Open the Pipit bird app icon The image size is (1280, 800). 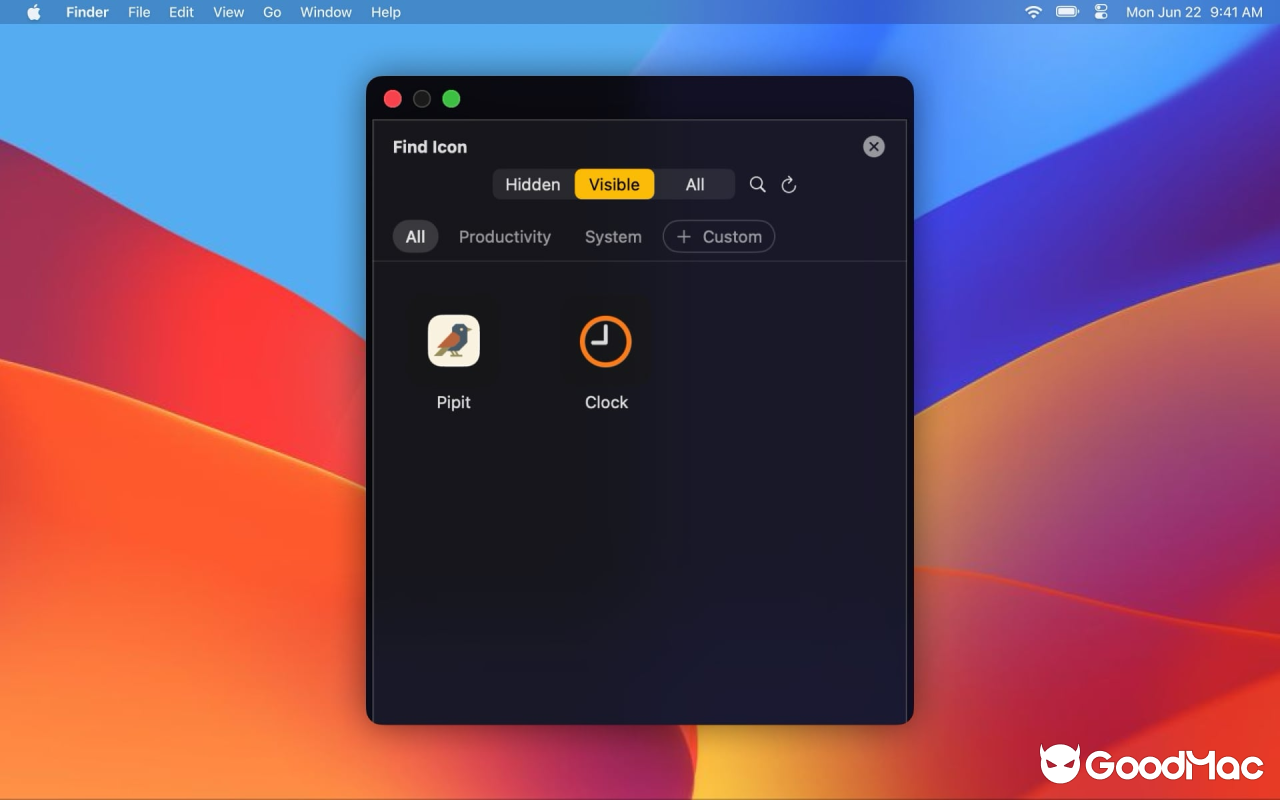[x=454, y=341]
